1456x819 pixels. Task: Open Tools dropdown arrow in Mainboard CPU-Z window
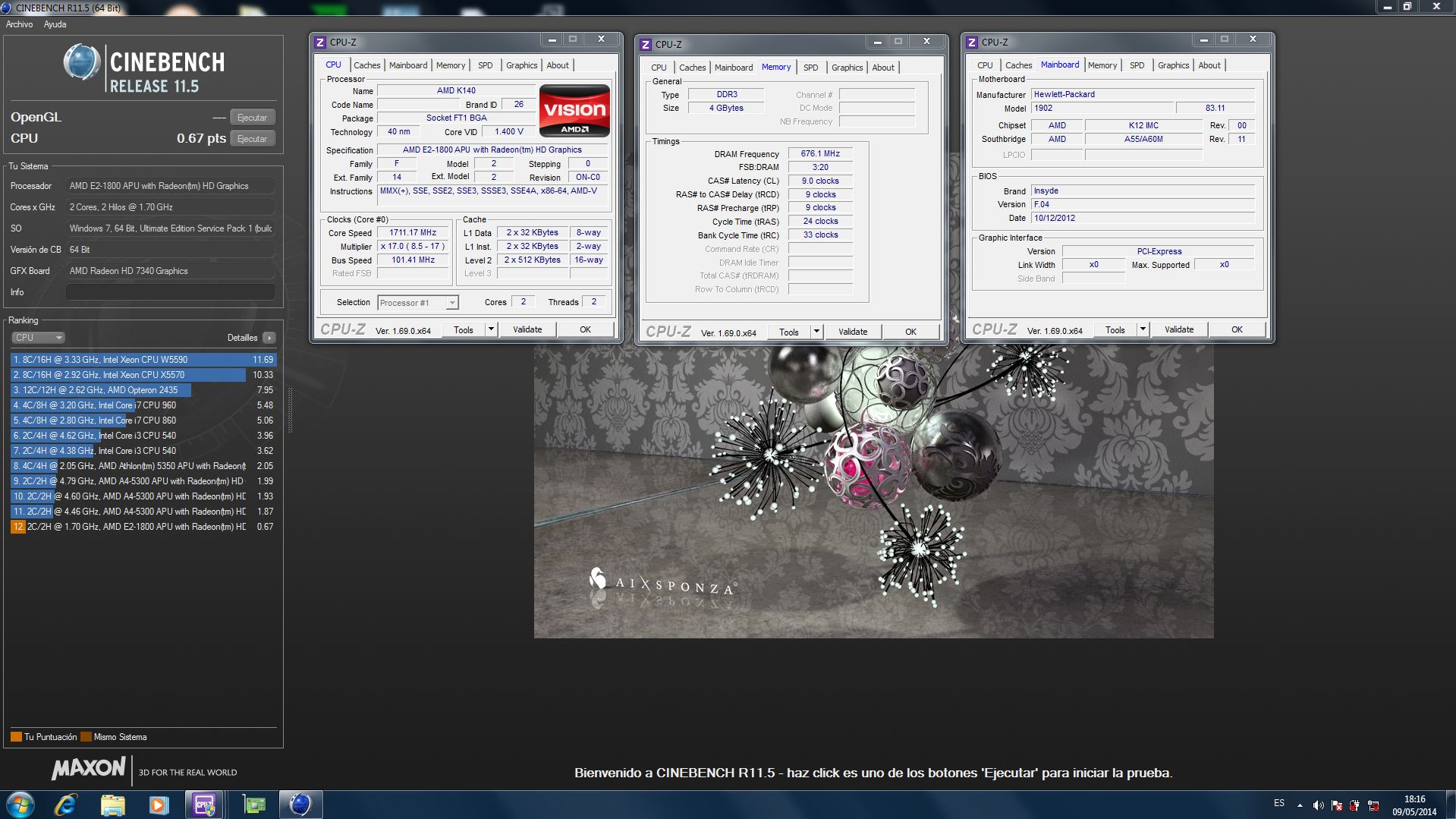(x=1143, y=330)
